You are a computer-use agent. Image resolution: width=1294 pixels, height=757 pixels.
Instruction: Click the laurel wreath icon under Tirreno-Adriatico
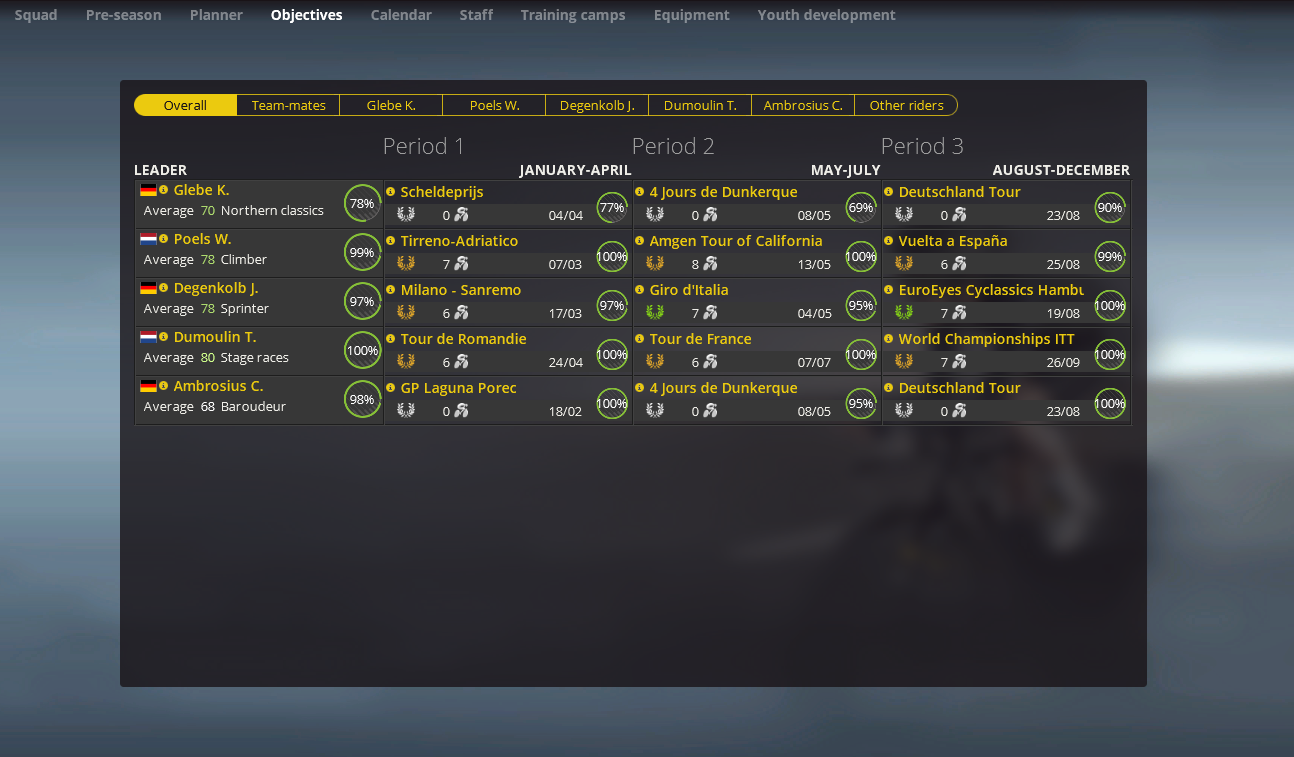coord(405,264)
